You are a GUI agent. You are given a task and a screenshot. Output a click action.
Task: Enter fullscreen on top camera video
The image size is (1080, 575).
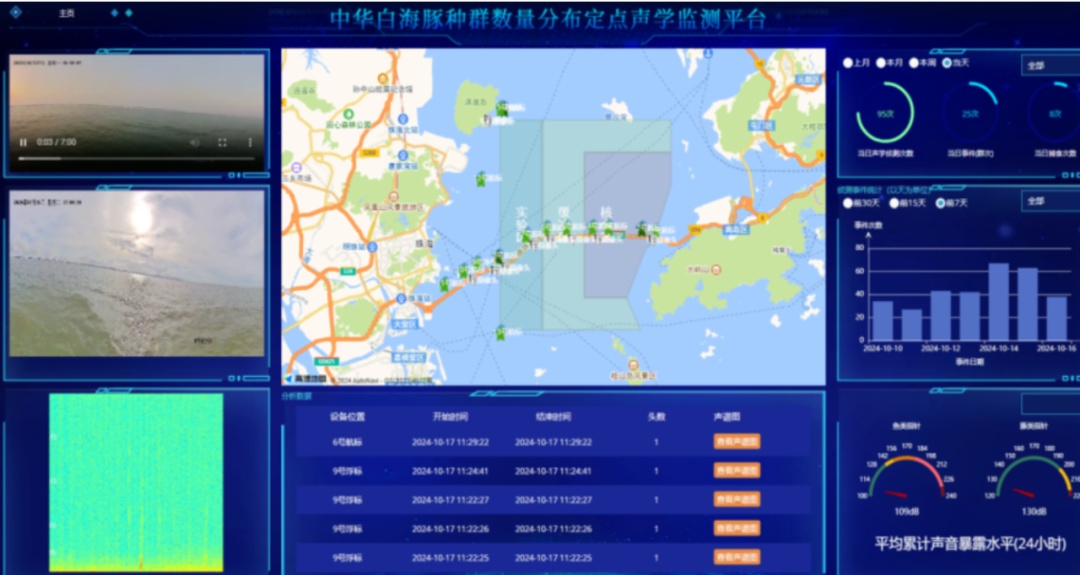pos(222,143)
